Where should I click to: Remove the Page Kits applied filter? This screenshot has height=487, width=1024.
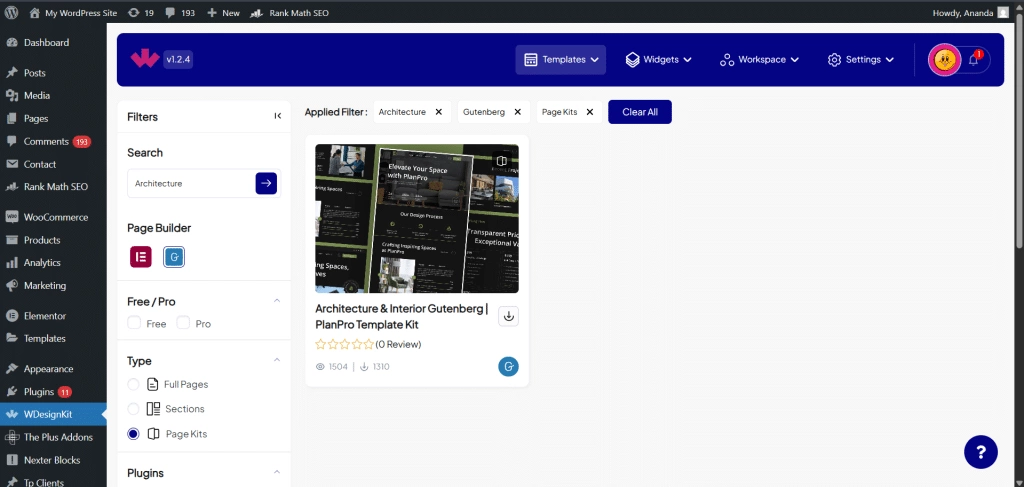pos(590,112)
